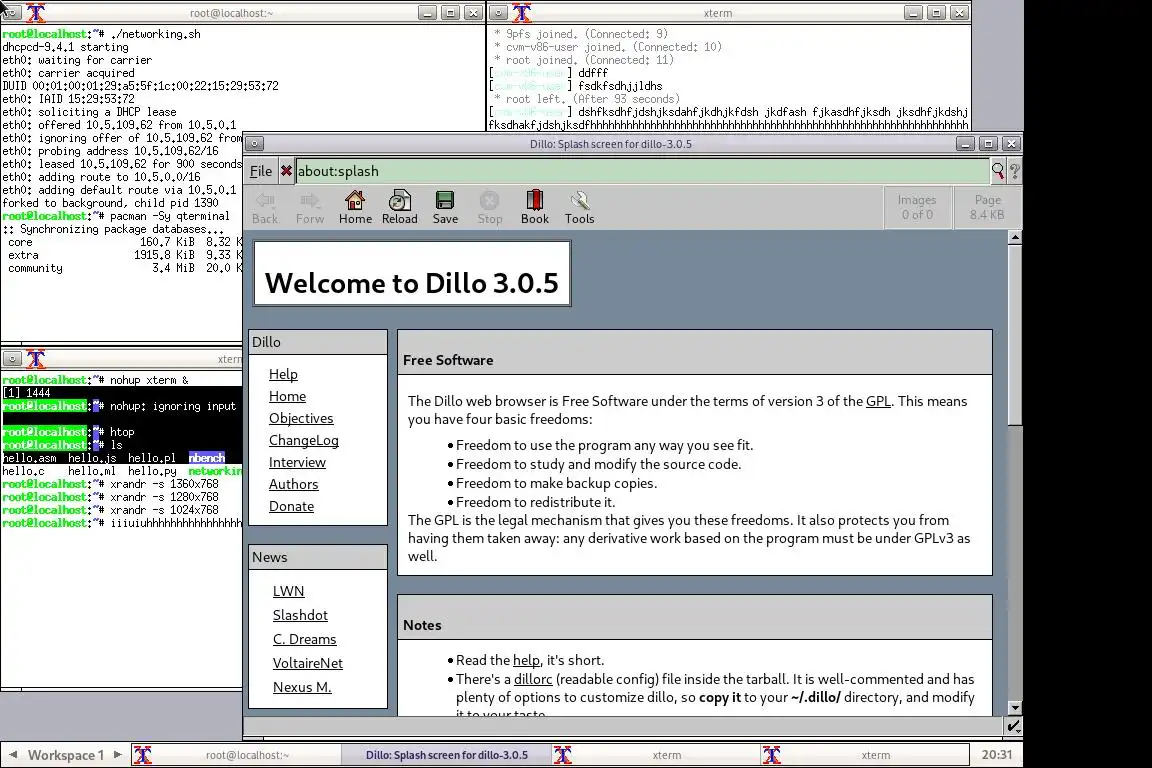Click the 'News' sidebar panel header
Screen dimensions: 1152x768
318,557
